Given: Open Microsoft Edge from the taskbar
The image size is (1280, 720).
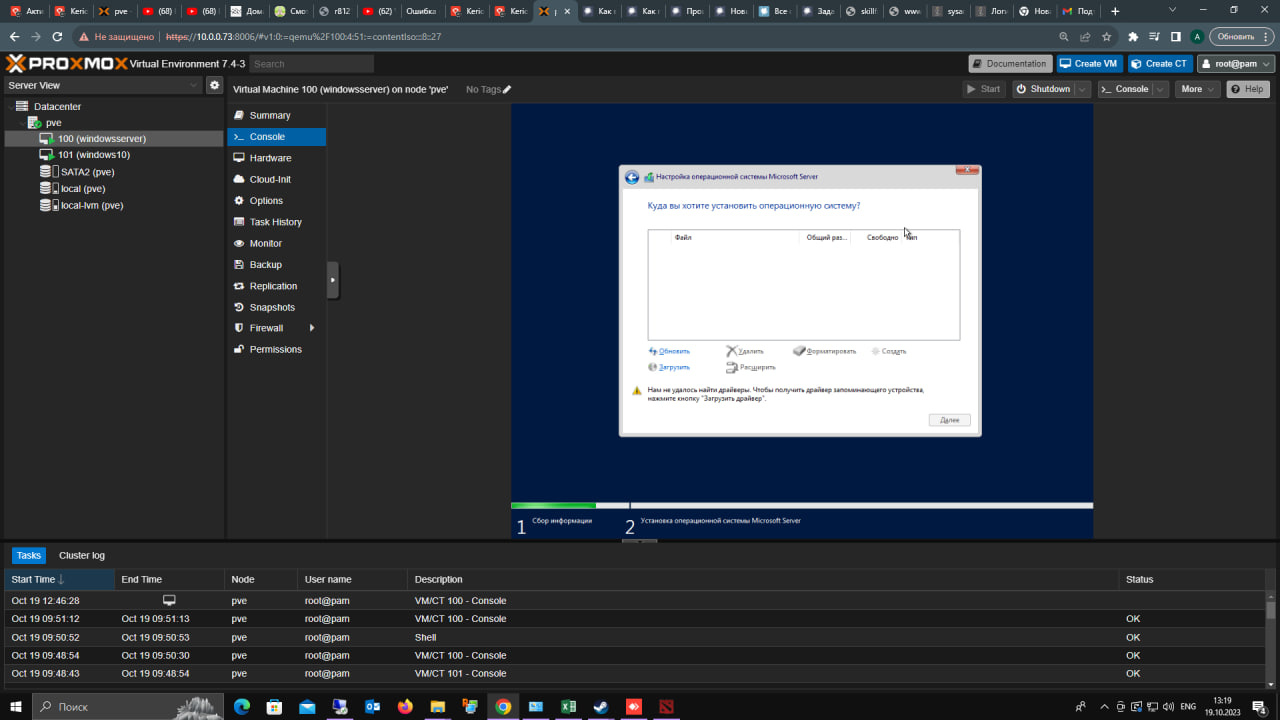Looking at the screenshot, I should (x=242, y=707).
